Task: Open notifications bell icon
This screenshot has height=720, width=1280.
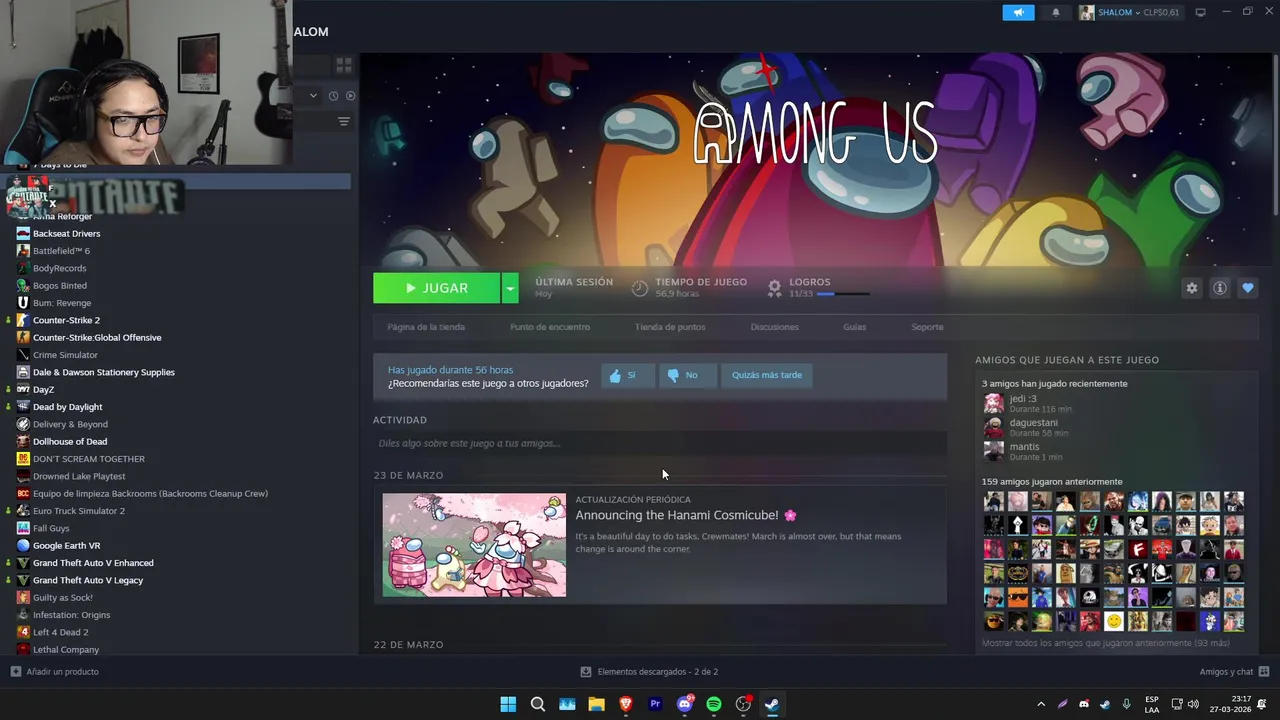Action: point(1056,12)
